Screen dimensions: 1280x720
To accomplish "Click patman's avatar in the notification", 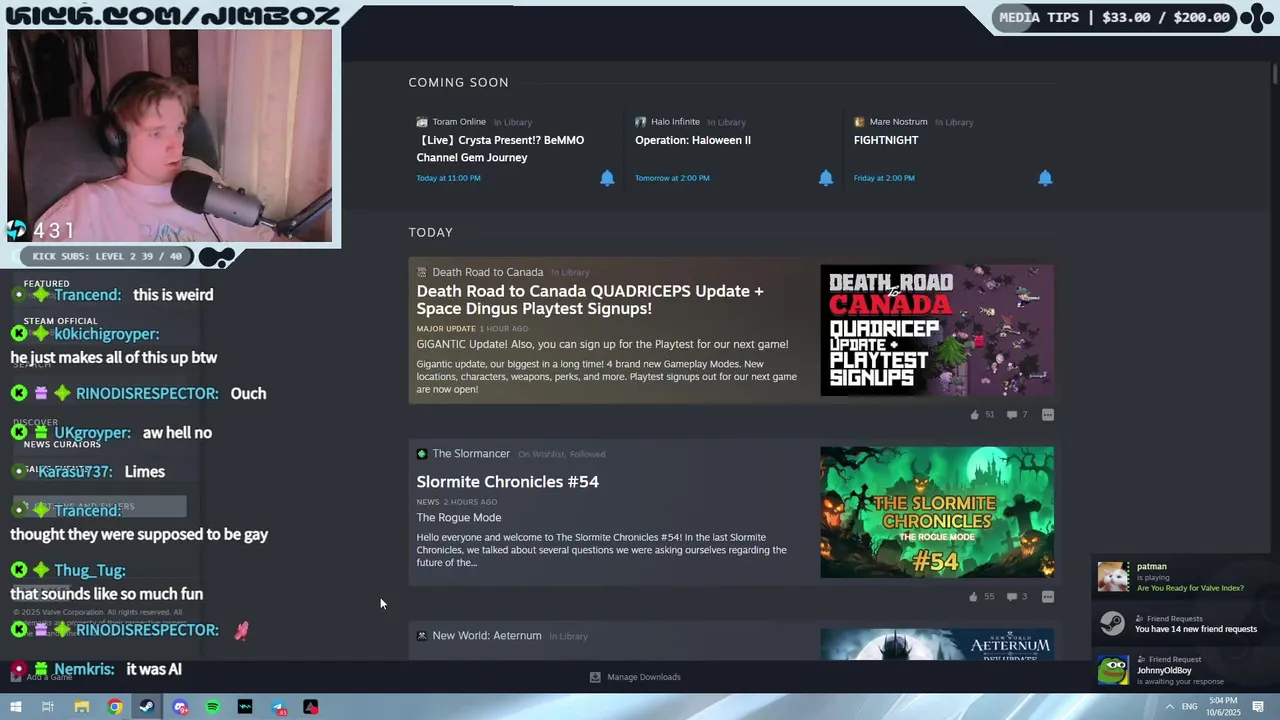I will (1113, 577).
